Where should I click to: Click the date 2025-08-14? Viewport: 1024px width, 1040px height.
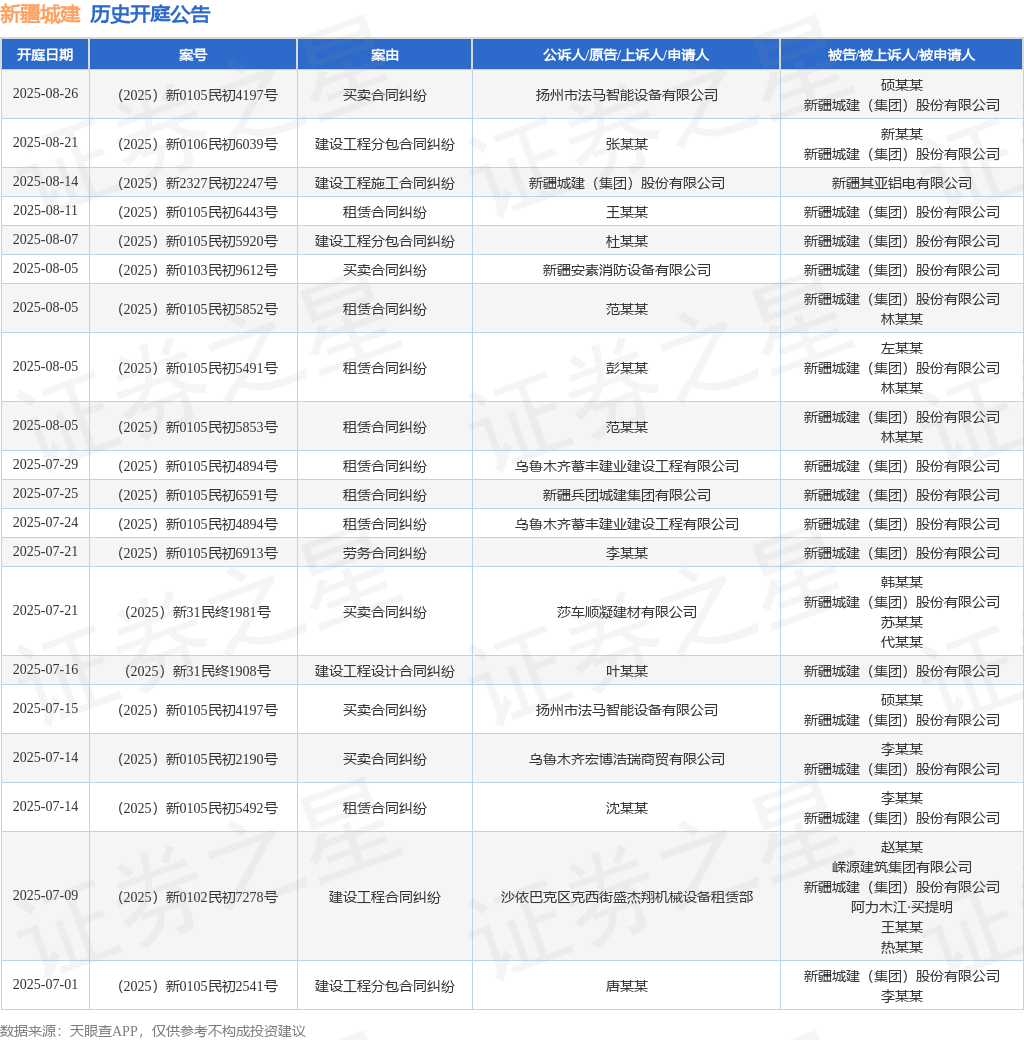click(45, 182)
